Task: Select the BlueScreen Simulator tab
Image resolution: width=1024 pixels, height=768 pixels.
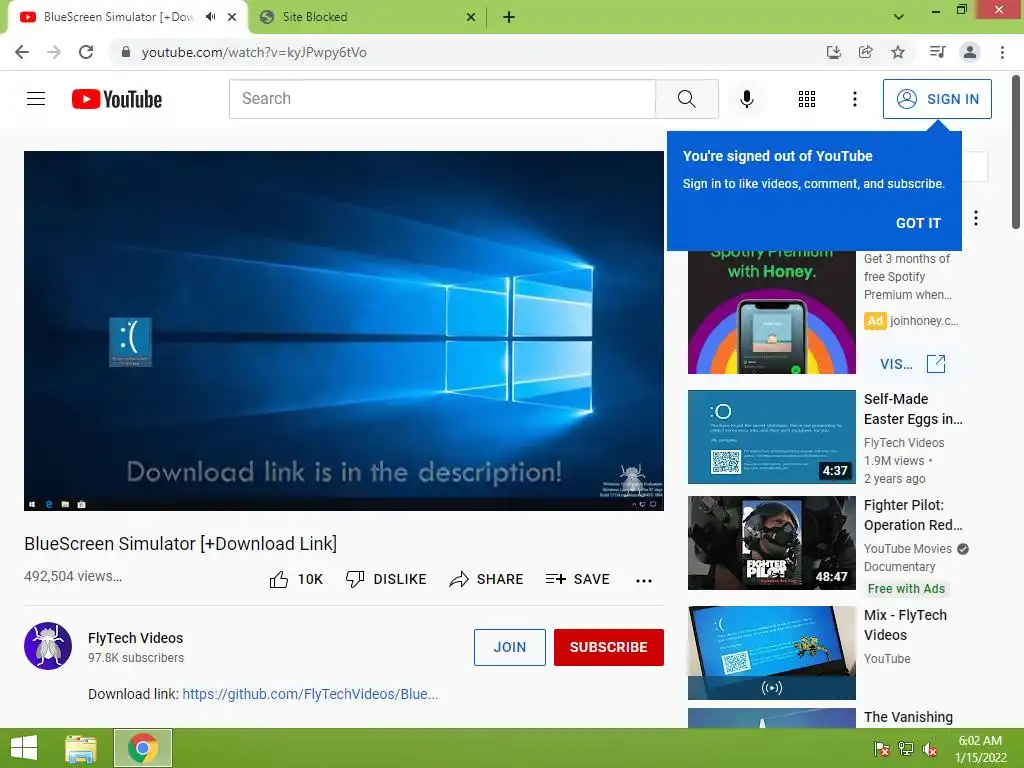Action: coord(118,17)
